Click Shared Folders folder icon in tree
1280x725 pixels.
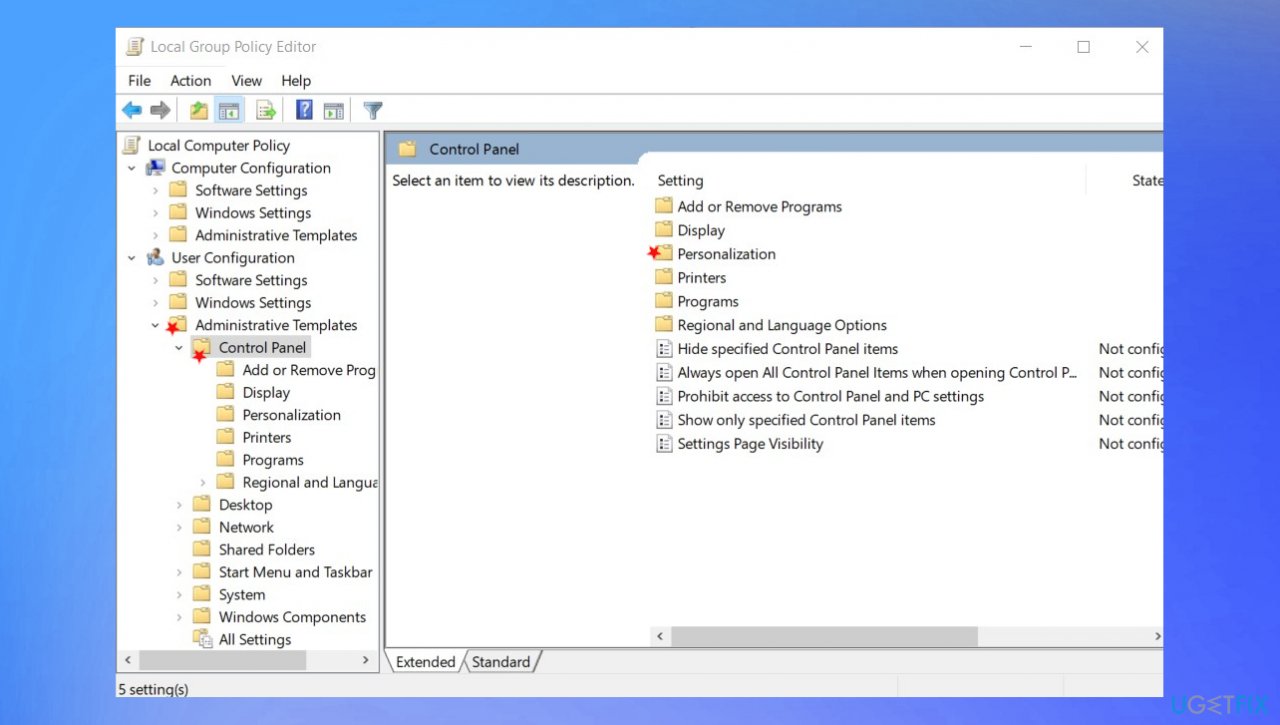[202, 549]
